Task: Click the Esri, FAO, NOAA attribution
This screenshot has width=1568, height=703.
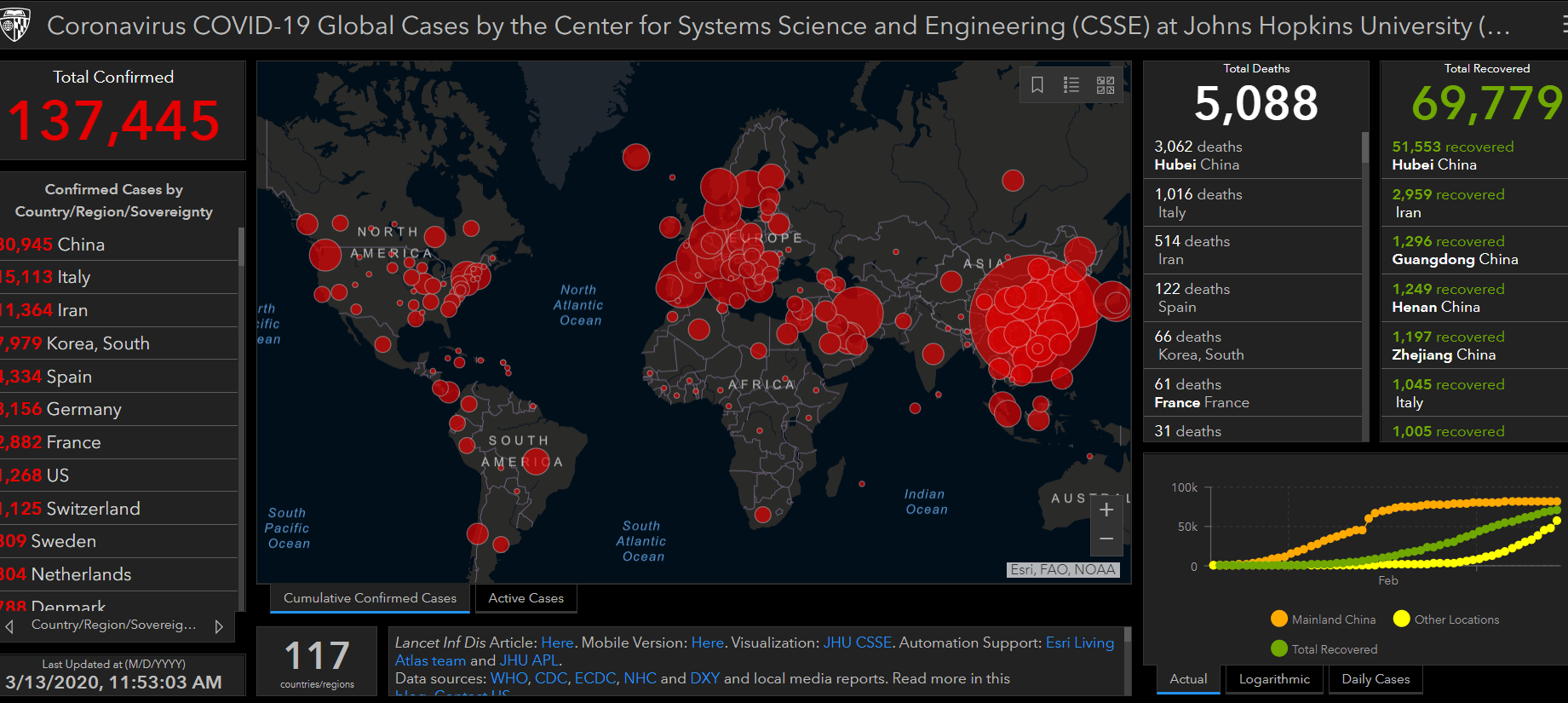Action: pos(1063,569)
